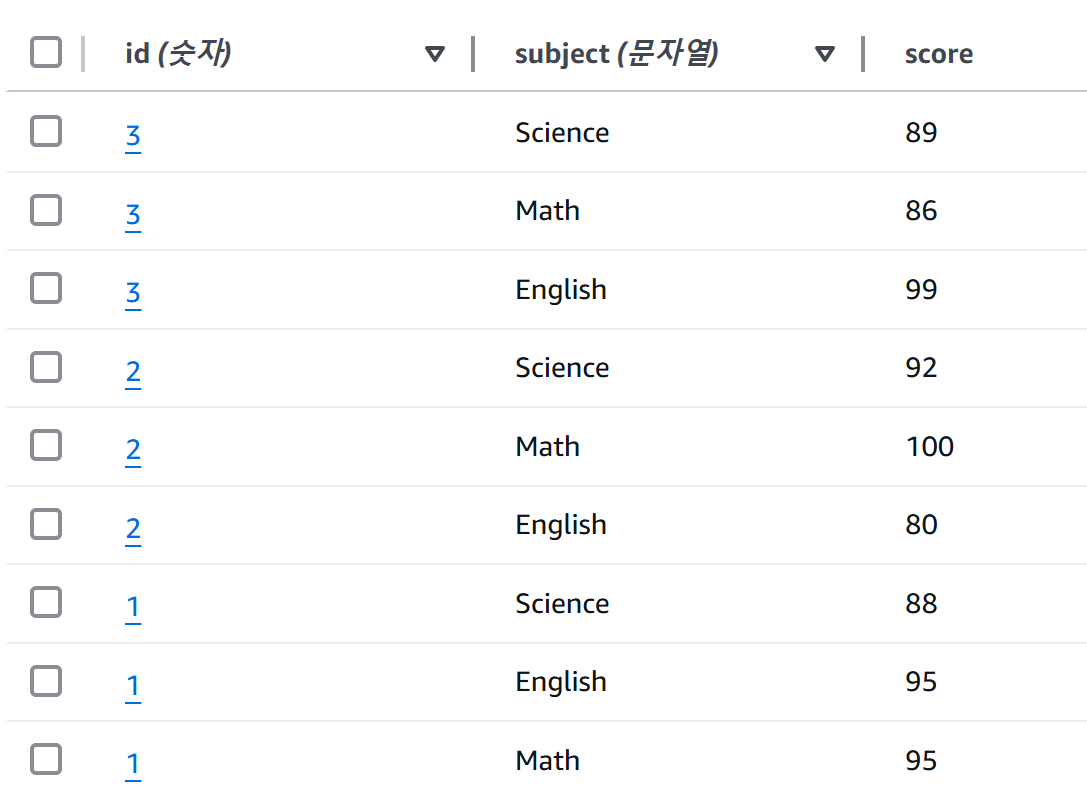This screenshot has width=1087, height=792.
Task: Click the column divider between id and subject
Action: coord(473,54)
